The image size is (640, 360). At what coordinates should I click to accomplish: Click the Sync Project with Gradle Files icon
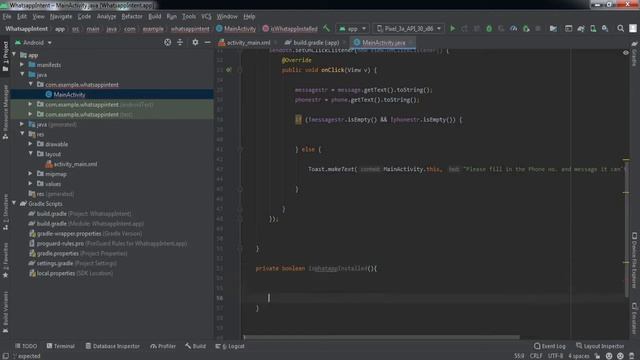[581, 29]
